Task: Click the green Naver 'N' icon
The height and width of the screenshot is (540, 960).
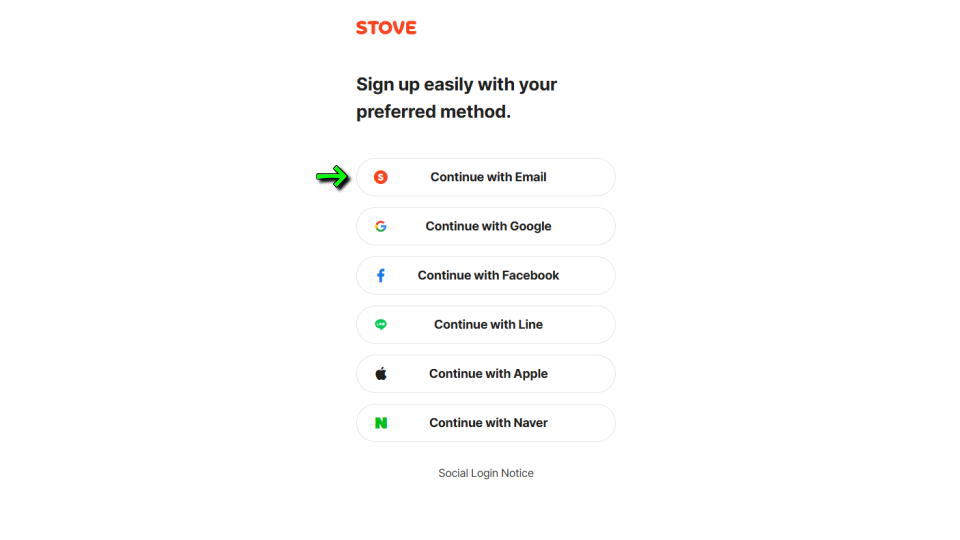Action: click(380, 423)
